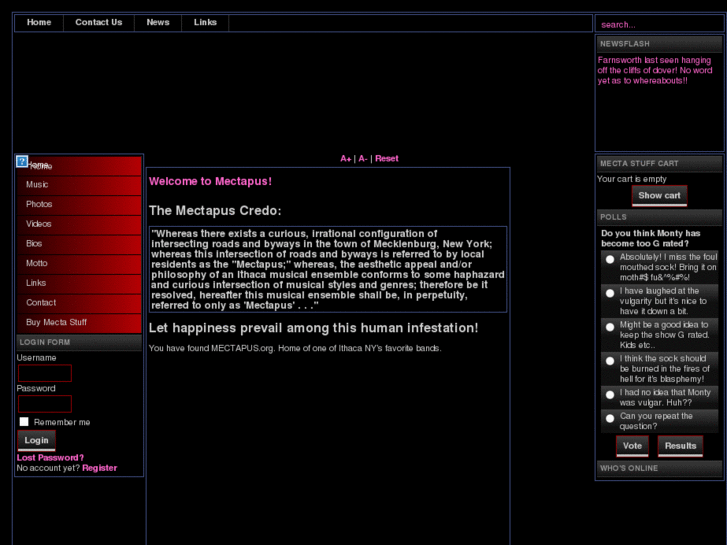727x545 pixels.
Task: Select poll option 'I think the sock should be burned'
Action: tap(610, 361)
